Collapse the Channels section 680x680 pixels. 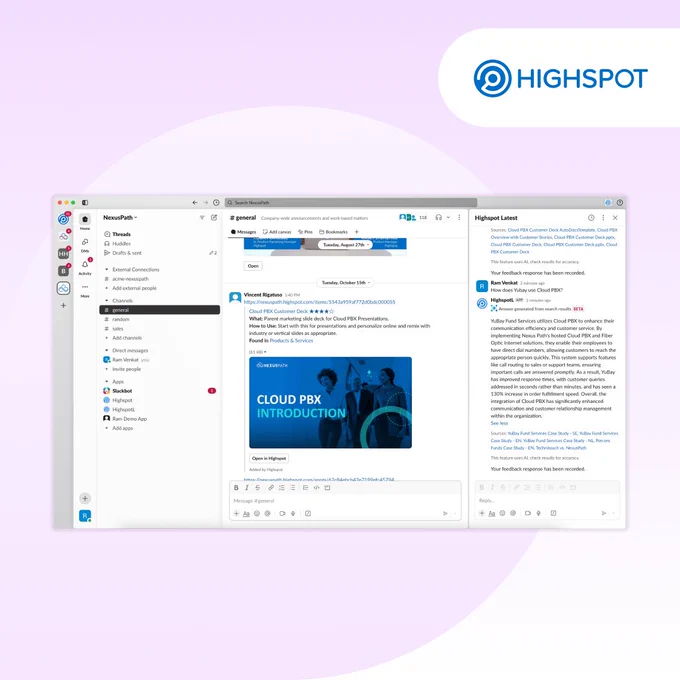tap(107, 301)
